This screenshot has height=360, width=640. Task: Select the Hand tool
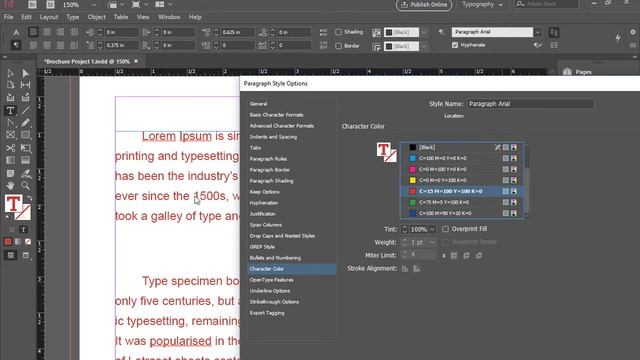point(10,186)
